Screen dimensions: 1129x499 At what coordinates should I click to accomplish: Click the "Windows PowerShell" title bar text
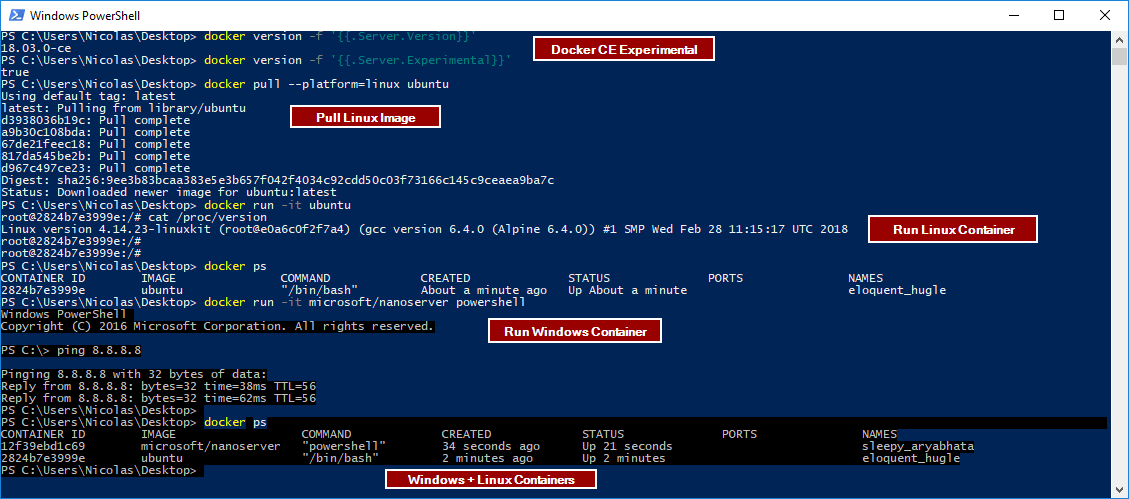click(85, 15)
